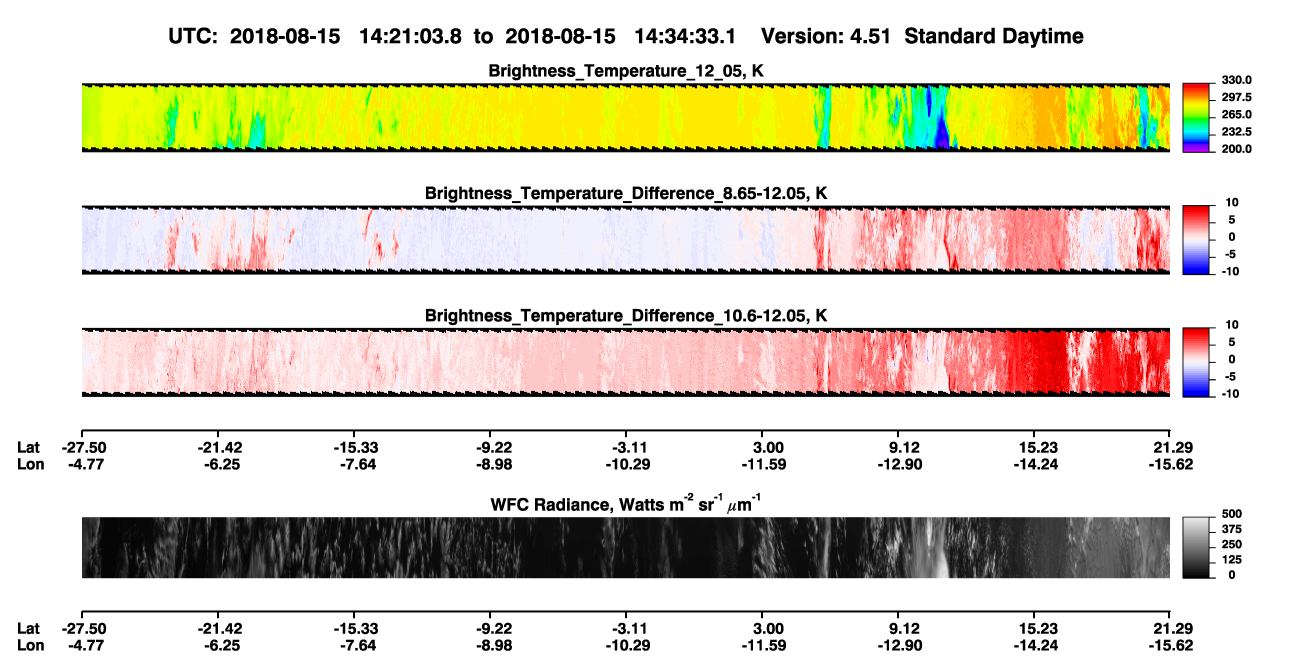The height and width of the screenshot is (667, 1300).
Task: Click the Lat label below the WFC Radiance panel
Action: [x=28, y=628]
